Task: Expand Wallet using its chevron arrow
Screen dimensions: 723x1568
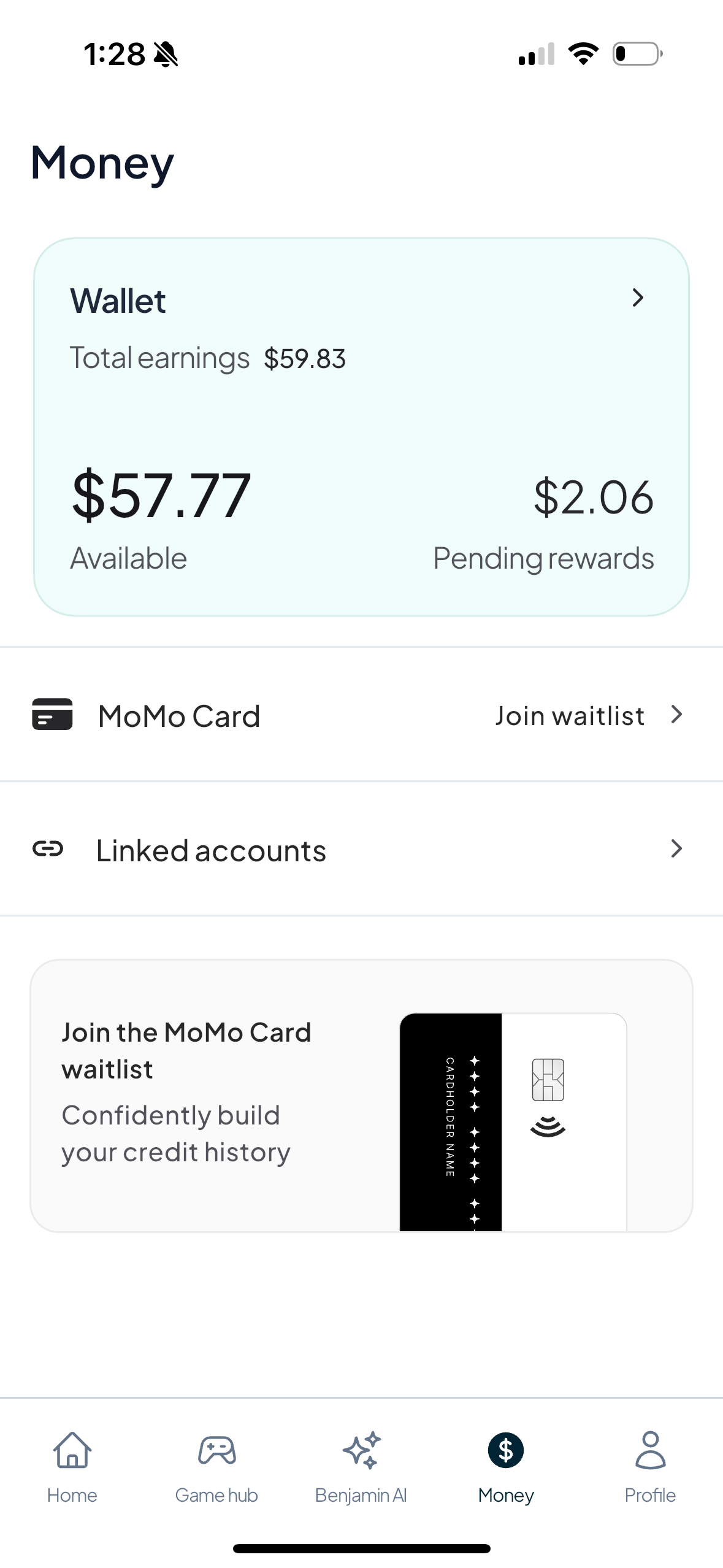Action: pyautogui.click(x=638, y=298)
